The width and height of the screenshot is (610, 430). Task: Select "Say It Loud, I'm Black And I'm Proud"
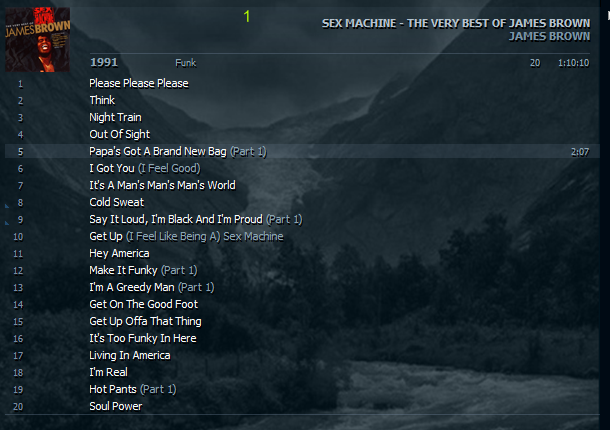(195, 219)
